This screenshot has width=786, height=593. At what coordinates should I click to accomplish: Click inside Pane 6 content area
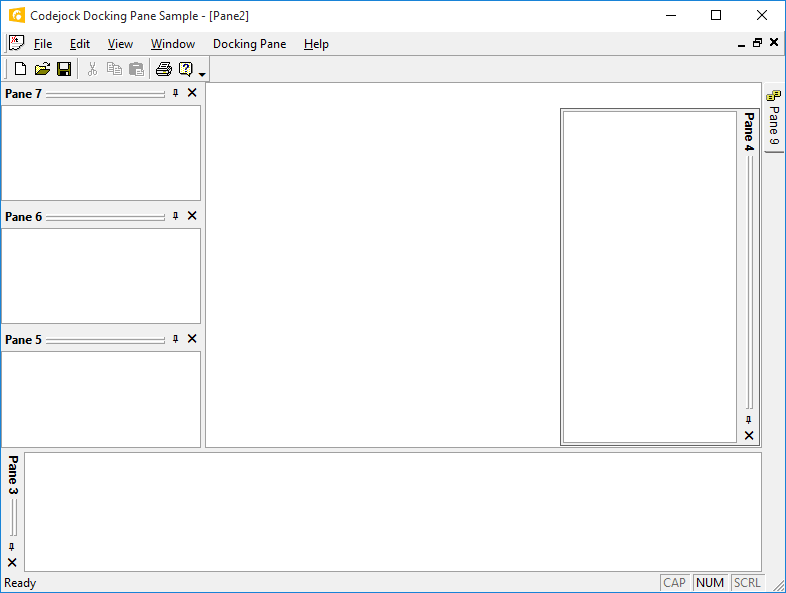tap(101, 276)
